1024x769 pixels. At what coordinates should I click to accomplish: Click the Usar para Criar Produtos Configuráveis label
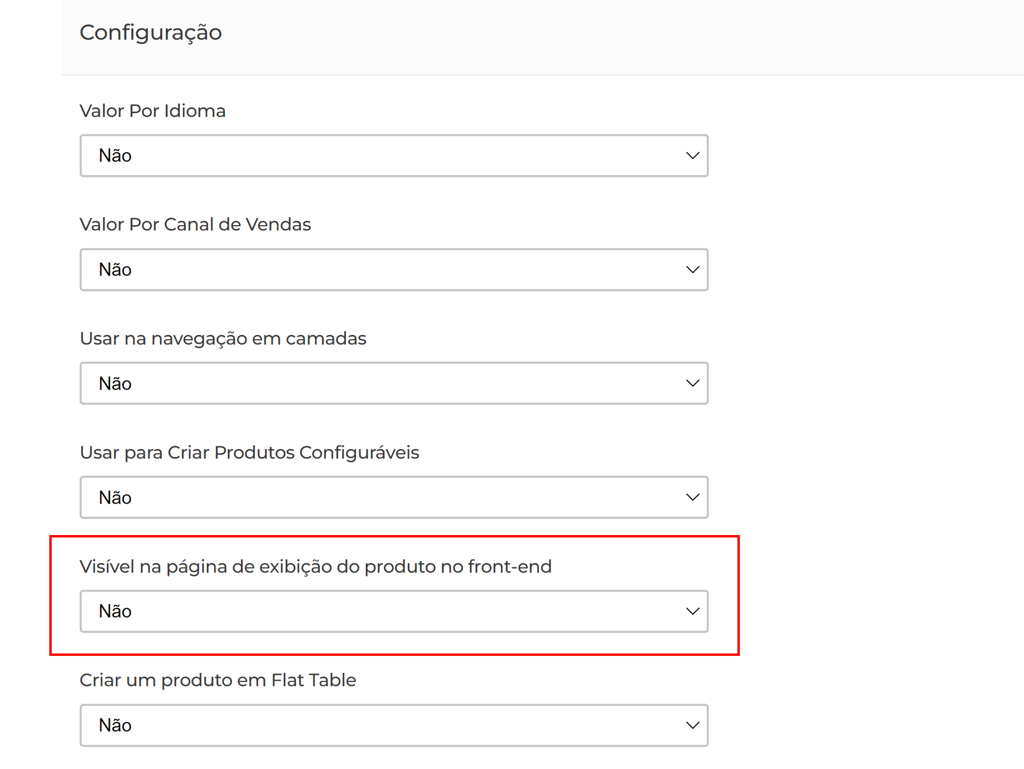pos(249,453)
